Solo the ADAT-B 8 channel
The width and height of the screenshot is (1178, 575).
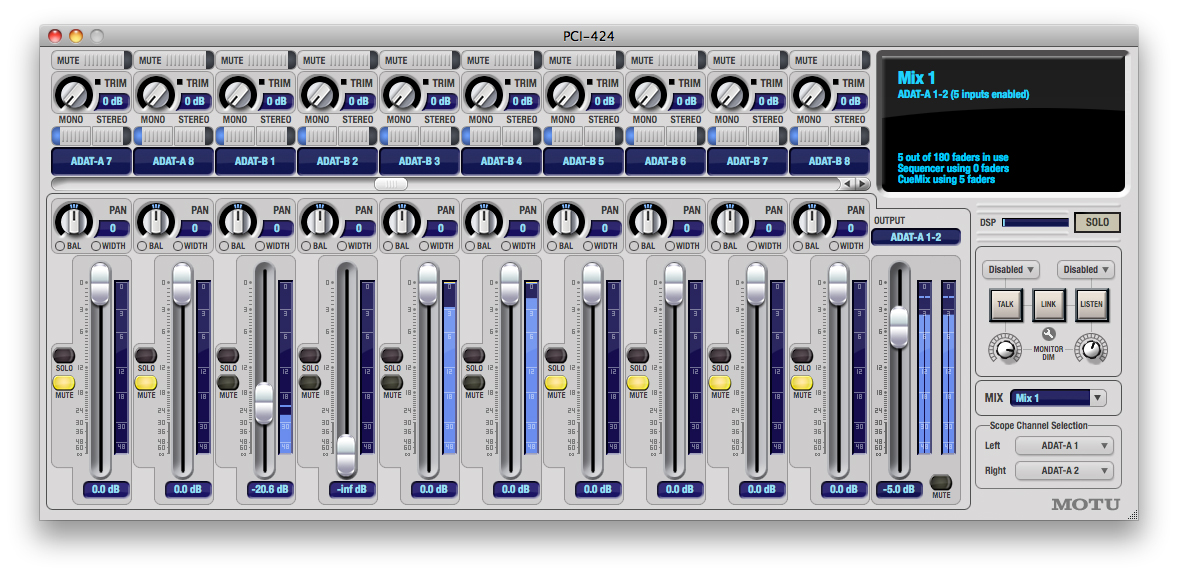(802, 355)
